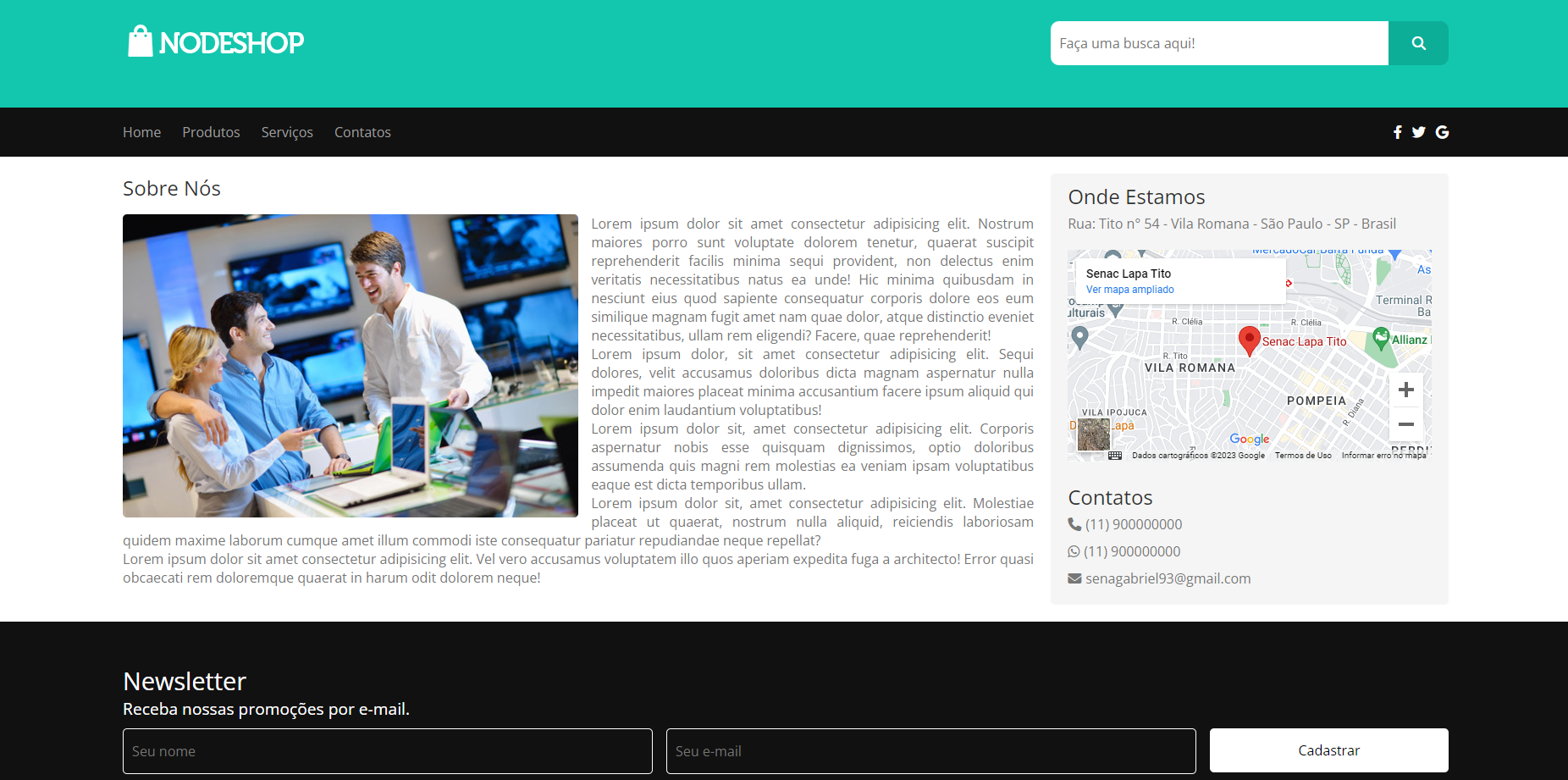1568x780 pixels.
Task: Click the phone icon beside (11) 900000000
Action: (x=1074, y=524)
